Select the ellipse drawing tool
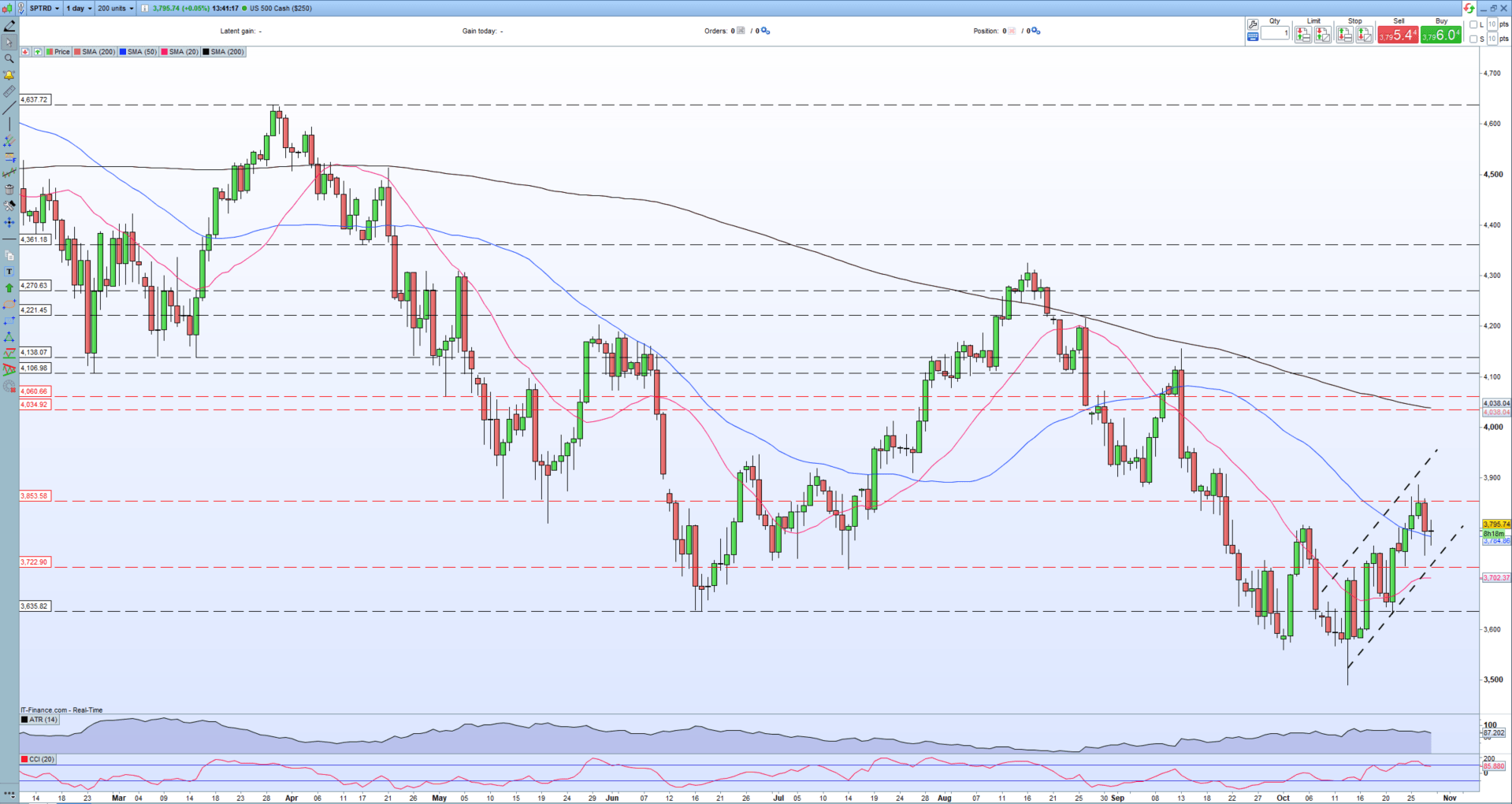 pos(9,305)
